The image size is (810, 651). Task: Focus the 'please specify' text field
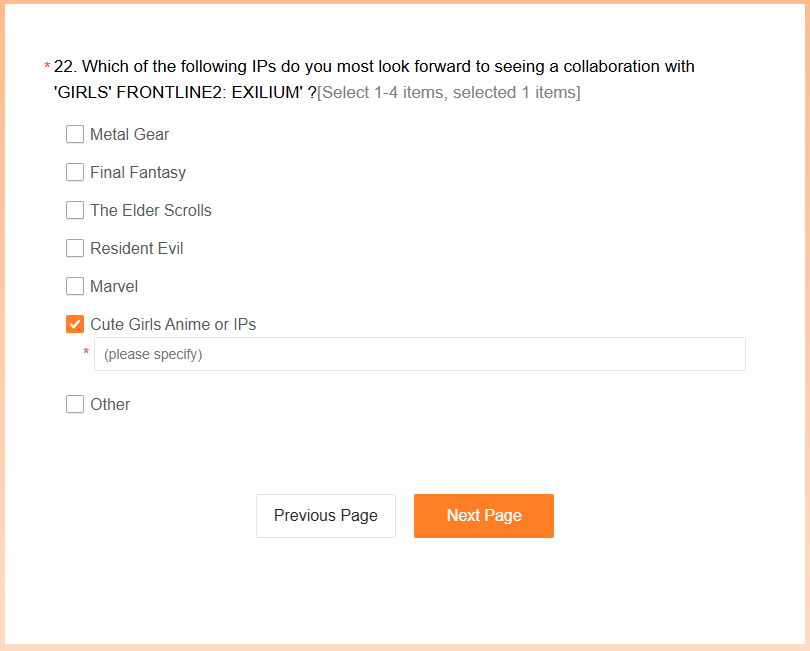click(419, 354)
